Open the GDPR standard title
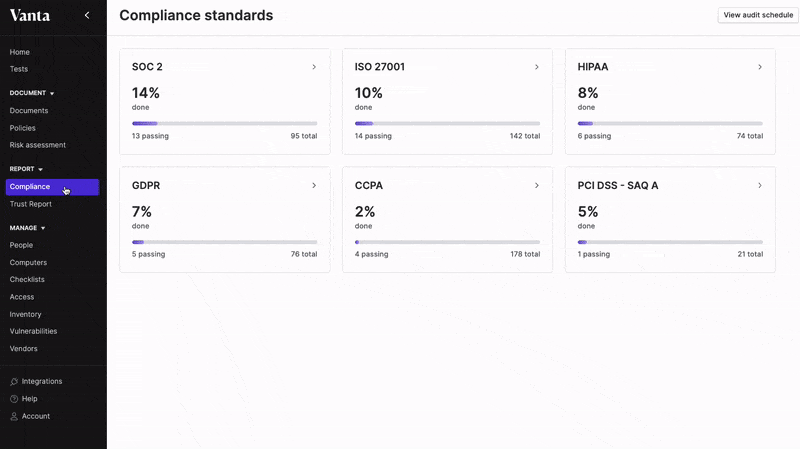 point(146,185)
